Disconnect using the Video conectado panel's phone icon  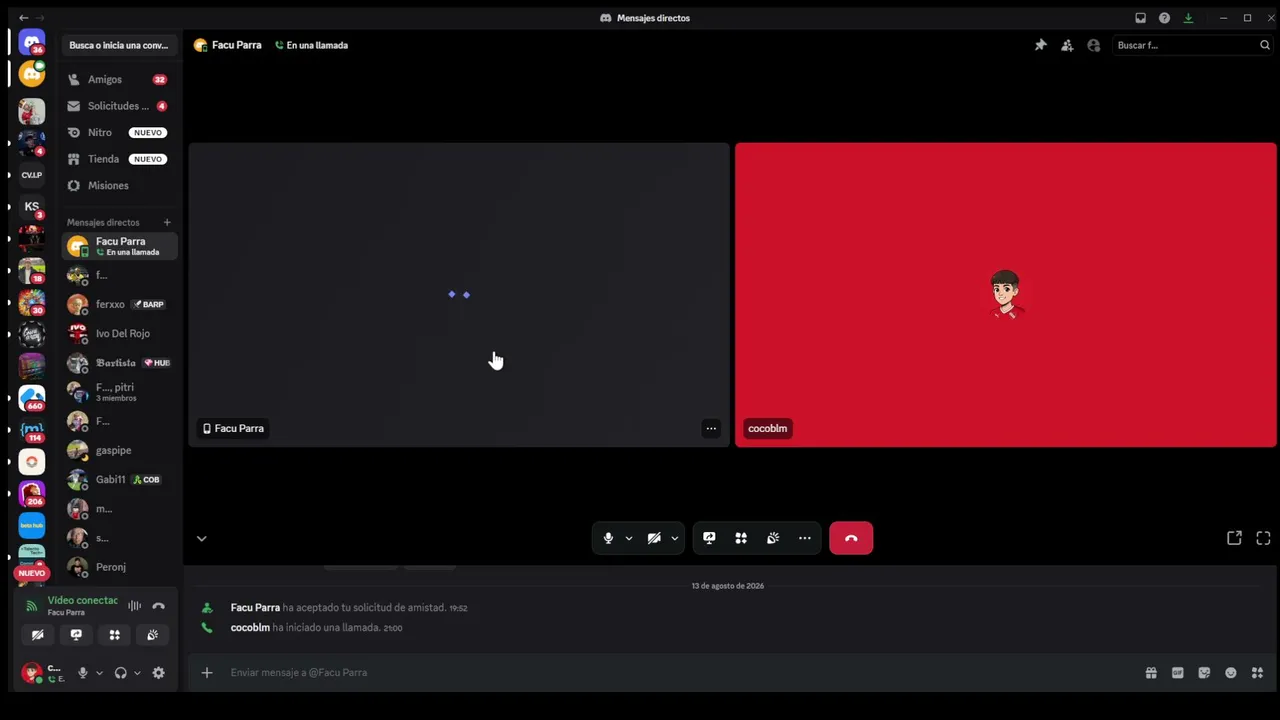click(x=158, y=606)
